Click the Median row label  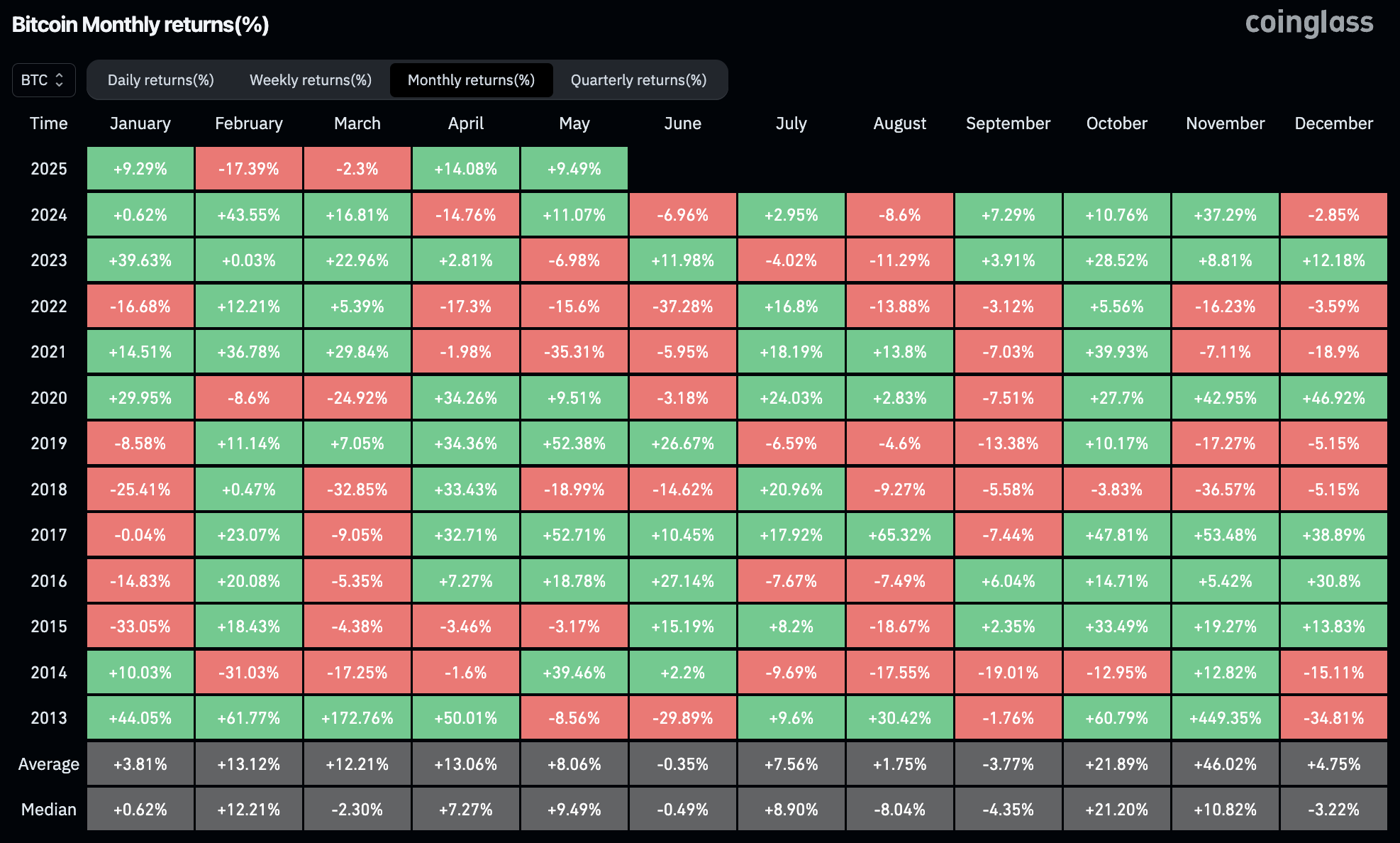pos(48,809)
